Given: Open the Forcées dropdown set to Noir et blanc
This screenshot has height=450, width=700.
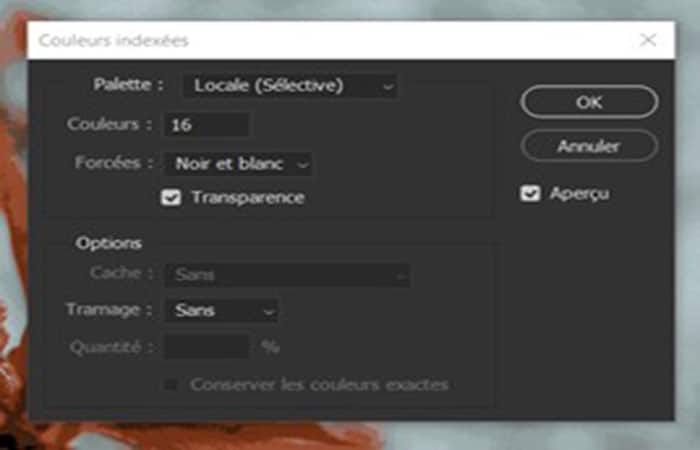Looking at the screenshot, I should click(238, 164).
